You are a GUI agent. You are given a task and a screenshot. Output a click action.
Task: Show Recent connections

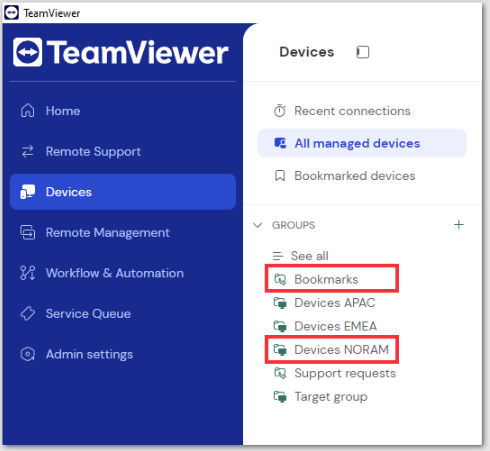pos(362,111)
